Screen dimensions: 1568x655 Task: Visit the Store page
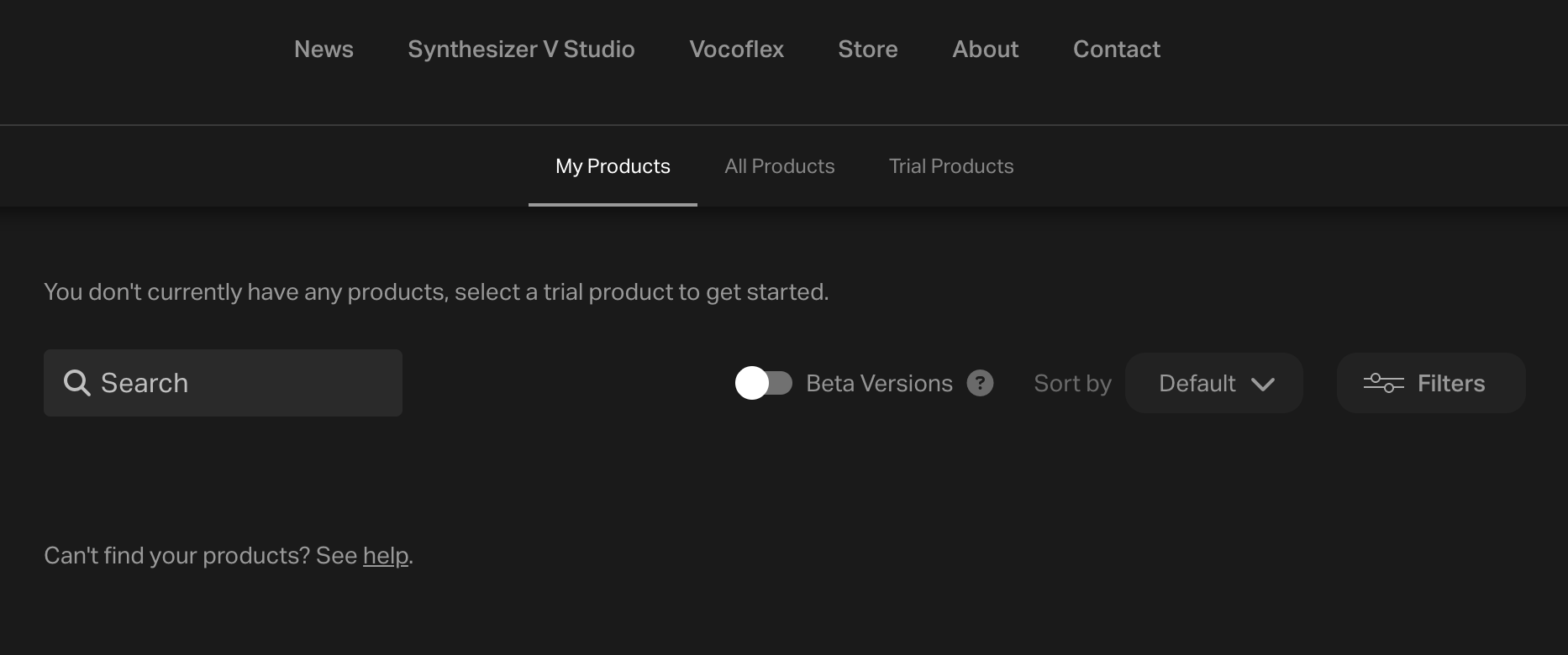(x=868, y=50)
